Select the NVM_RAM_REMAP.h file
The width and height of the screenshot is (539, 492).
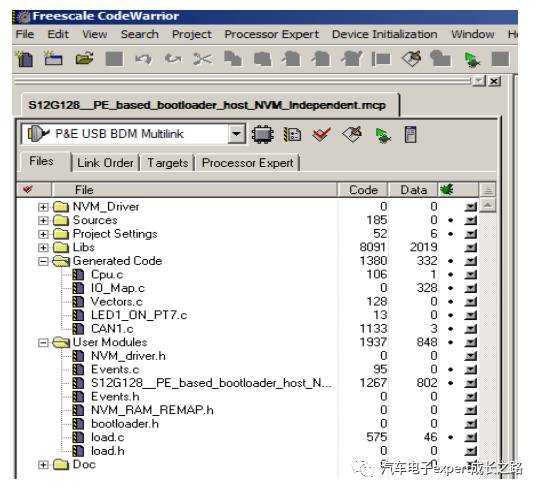tap(152, 410)
